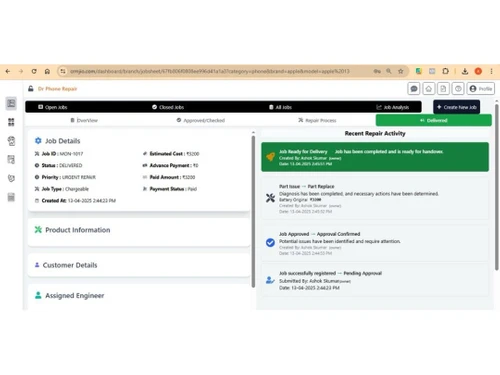The width and height of the screenshot is (500, 375).
Task: Click the help circle icon in header
Action: 458,89
